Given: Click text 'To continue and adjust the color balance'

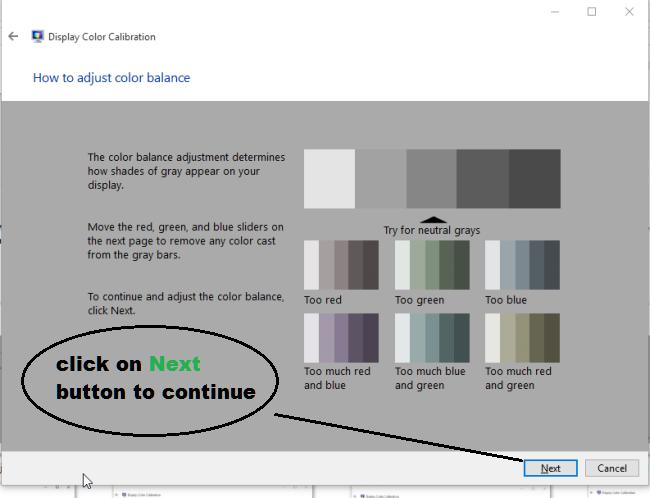Looking at the screenshot, I should (x=186, y=296).
